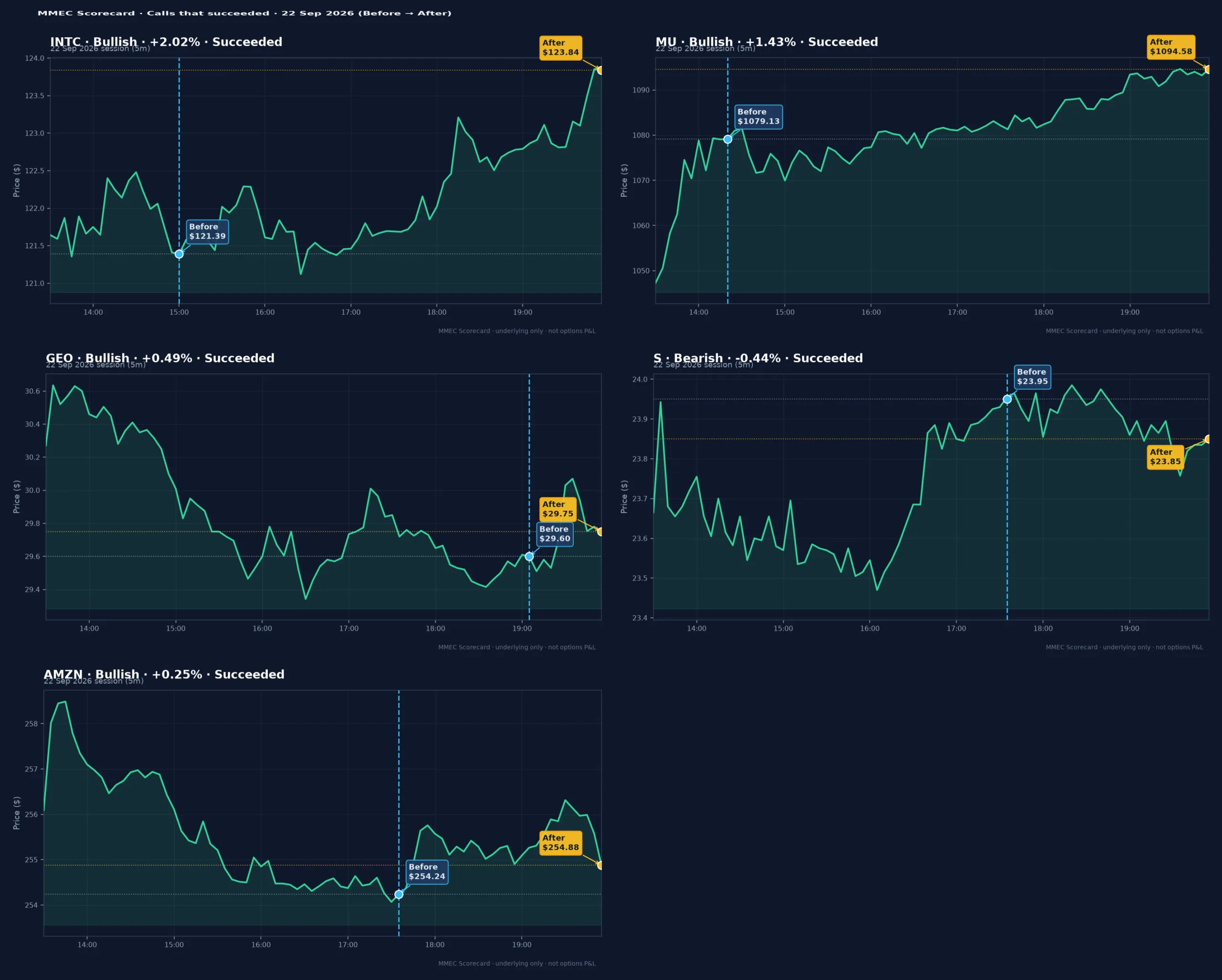Image resolution: width=1222 pixels, height=980 pixels.
Task: Select the 'Before $121.39' label on INTC
Action: 208,232
